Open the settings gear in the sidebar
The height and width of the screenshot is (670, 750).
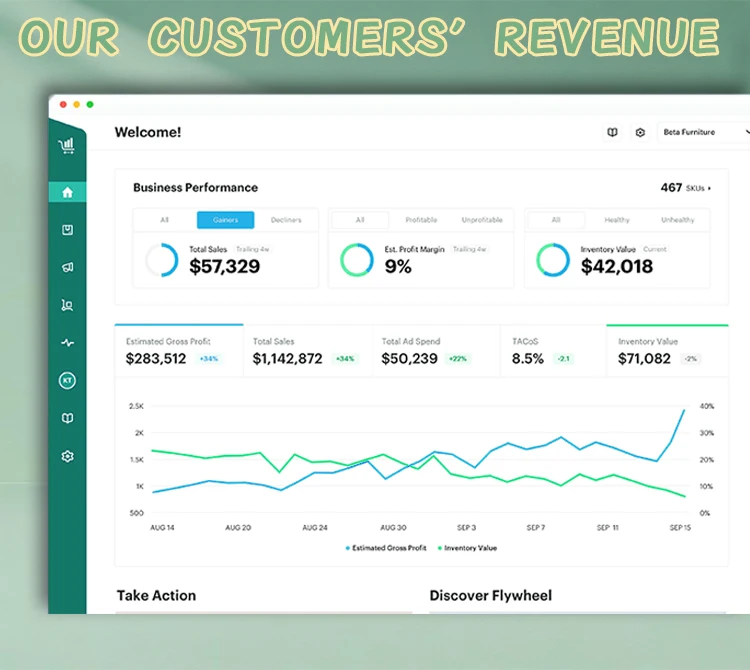[67, 456]
